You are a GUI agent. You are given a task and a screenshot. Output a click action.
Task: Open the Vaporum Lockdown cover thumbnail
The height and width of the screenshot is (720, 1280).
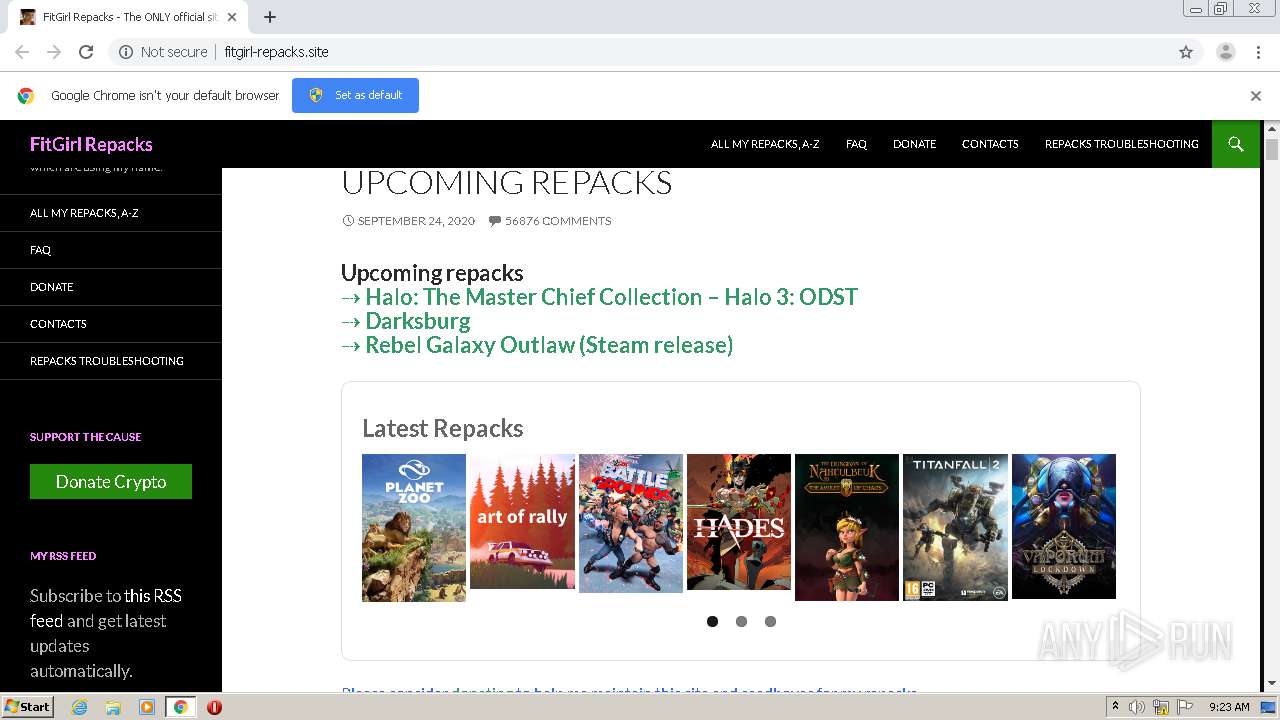(1064, 526)
